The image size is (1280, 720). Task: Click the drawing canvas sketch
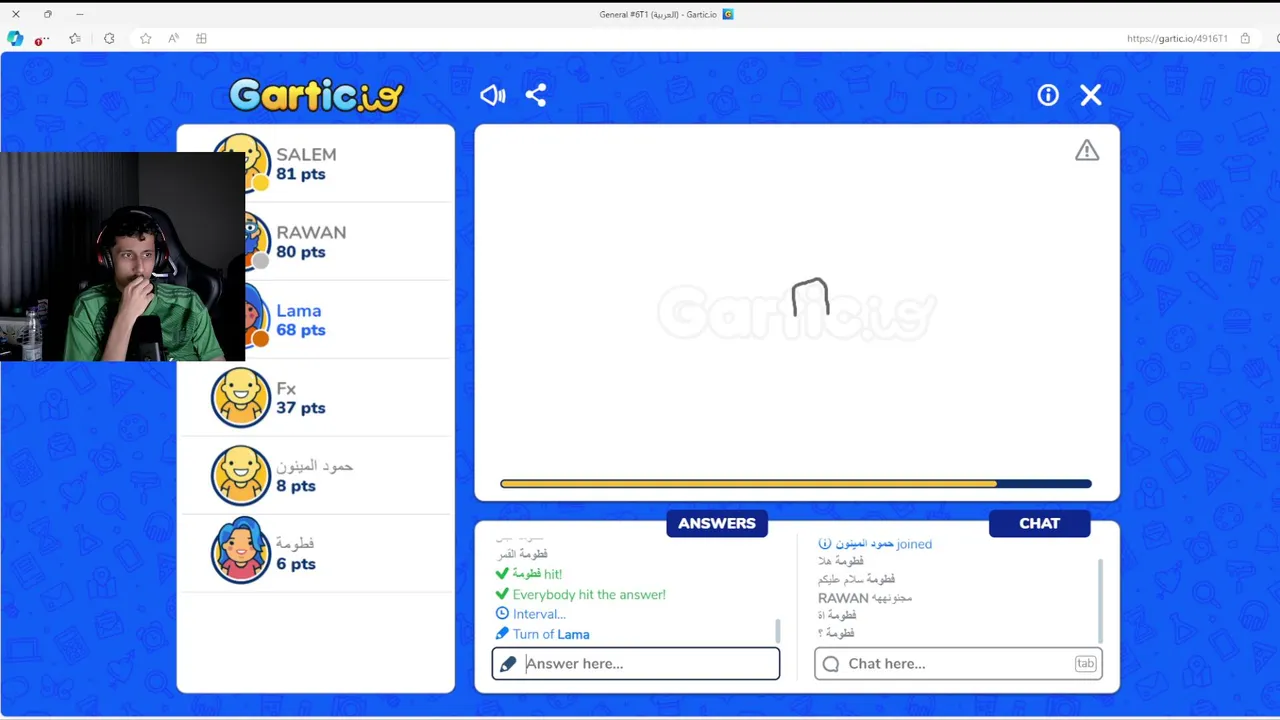pos(810,297)
